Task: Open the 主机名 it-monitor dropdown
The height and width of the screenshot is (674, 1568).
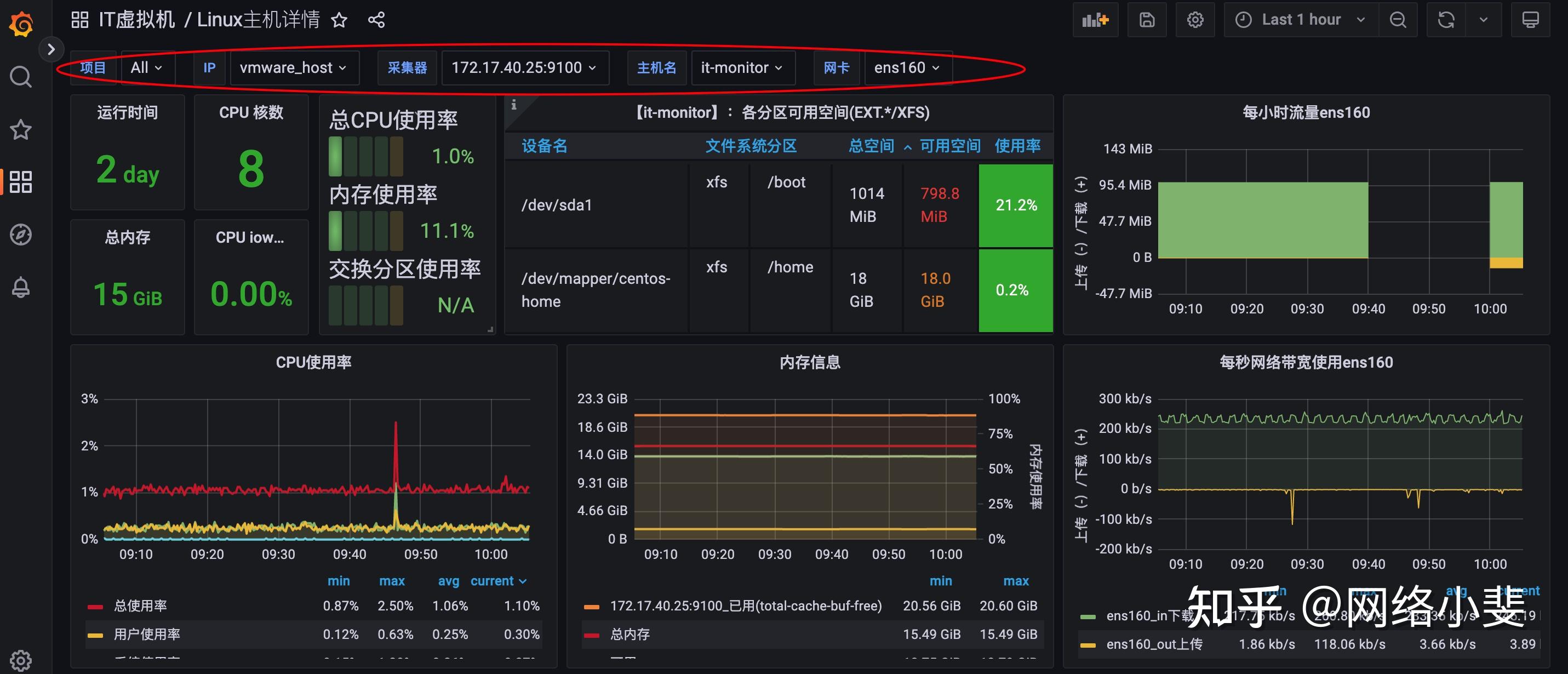Action: (x=742, y=67)
